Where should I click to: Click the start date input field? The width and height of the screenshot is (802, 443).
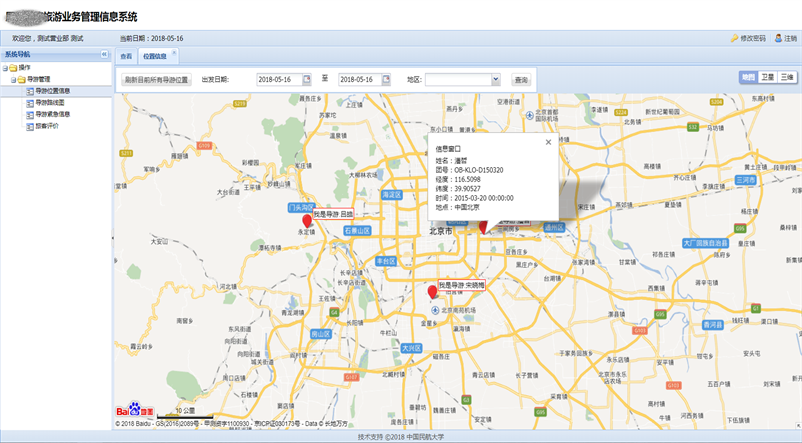coord(277,79)
